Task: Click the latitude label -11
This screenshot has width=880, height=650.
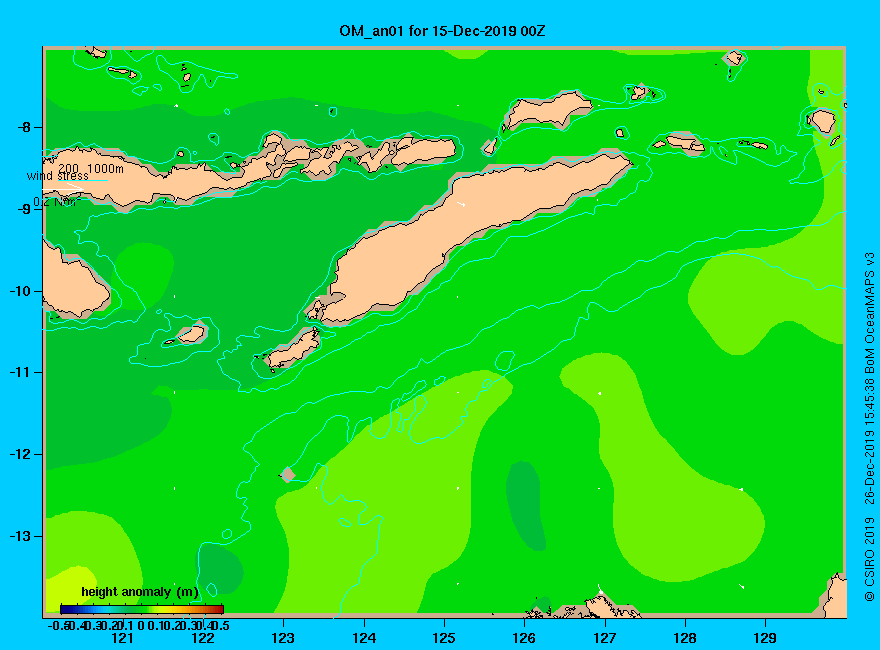Action: tap(21, 372)
